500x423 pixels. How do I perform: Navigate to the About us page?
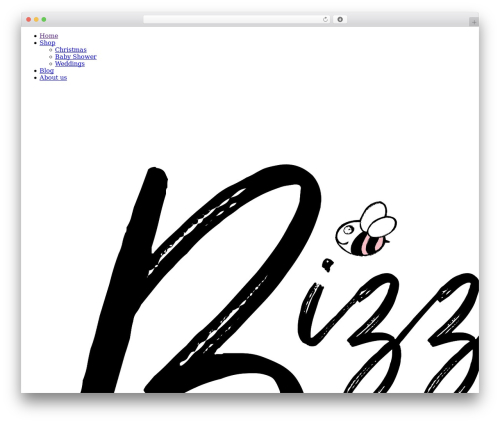(x=53, y=78)
